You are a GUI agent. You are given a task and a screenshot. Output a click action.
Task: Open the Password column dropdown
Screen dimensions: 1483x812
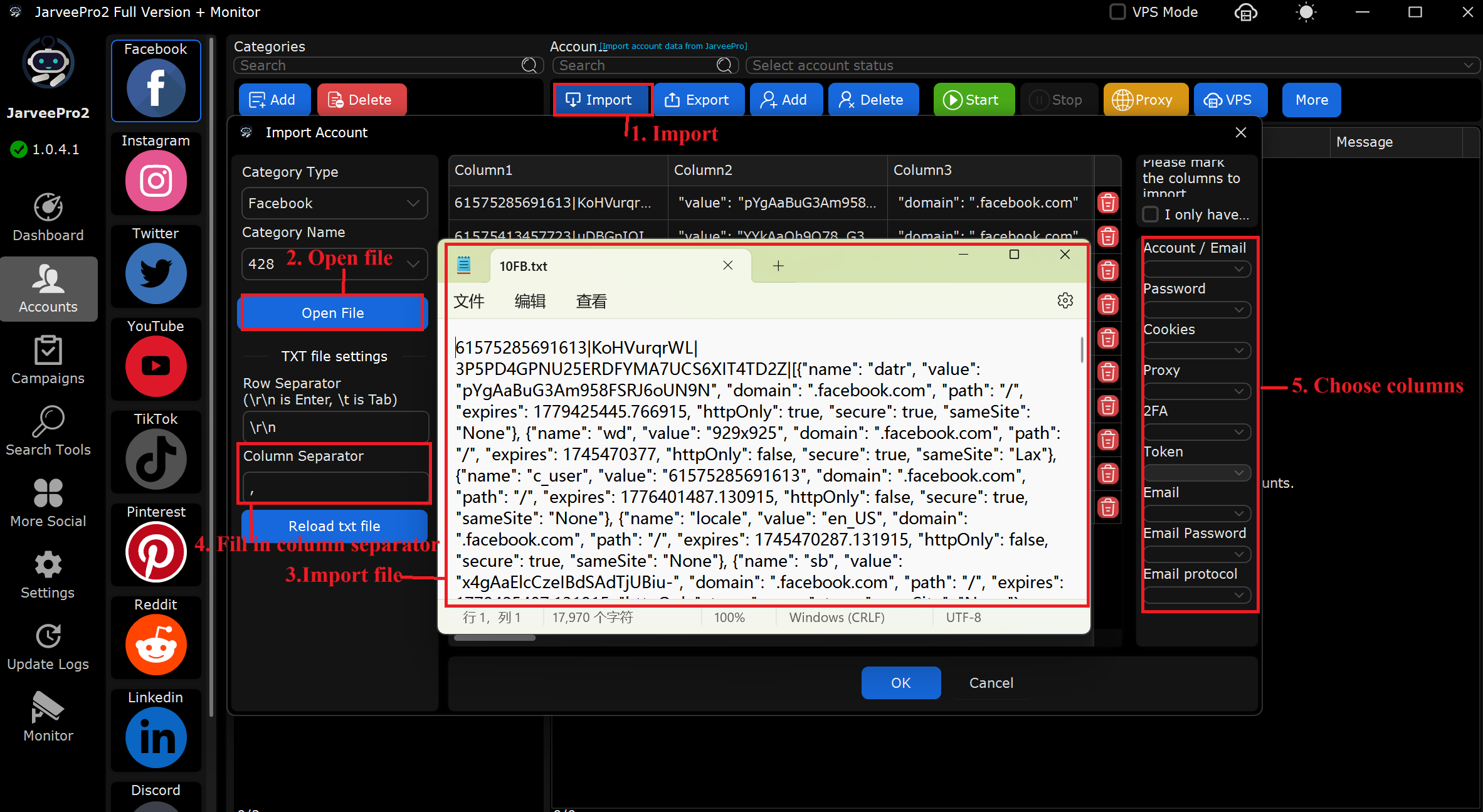pyautogui.click(x=1197, y=310)
